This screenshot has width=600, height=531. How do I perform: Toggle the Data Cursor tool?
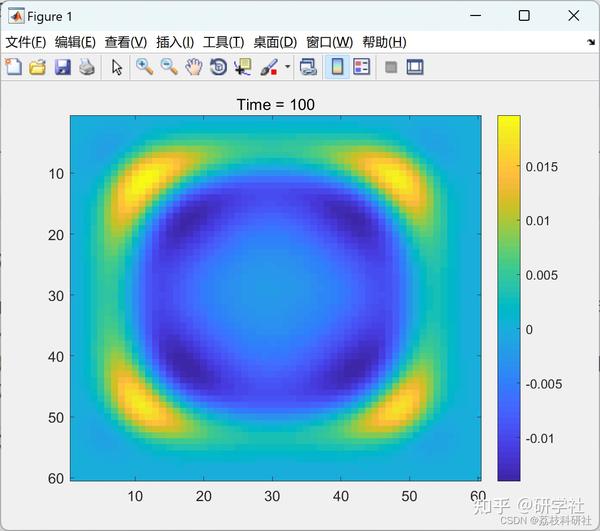tap(243, 67)
